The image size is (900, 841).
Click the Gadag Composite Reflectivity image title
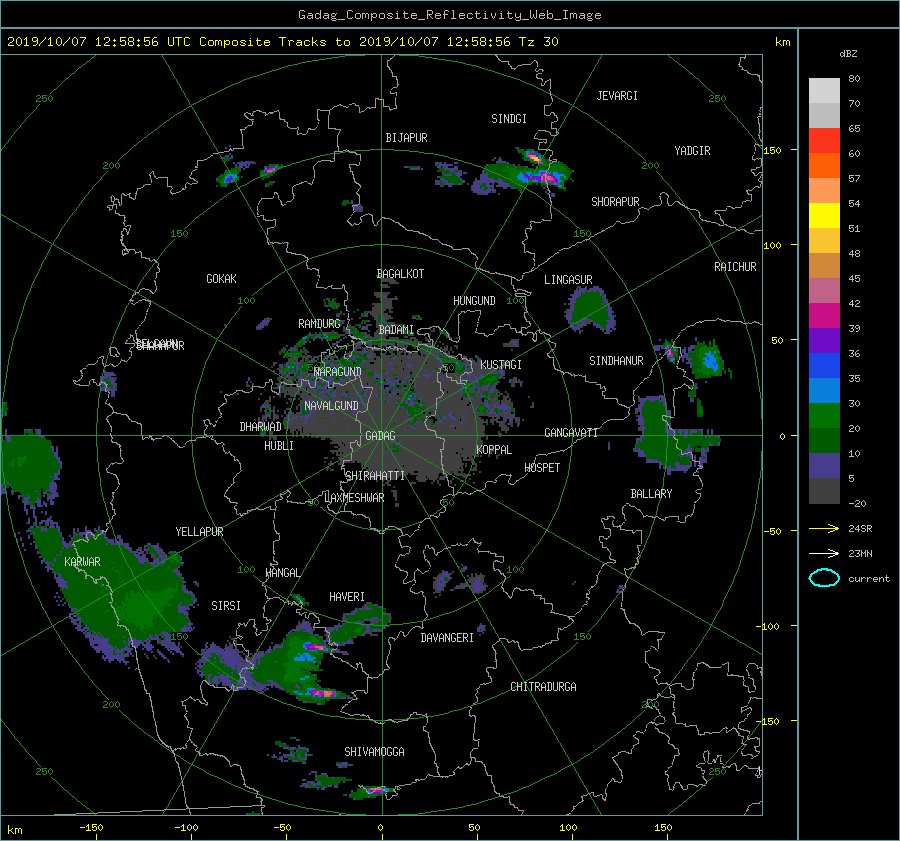click(x=449, y=15)
